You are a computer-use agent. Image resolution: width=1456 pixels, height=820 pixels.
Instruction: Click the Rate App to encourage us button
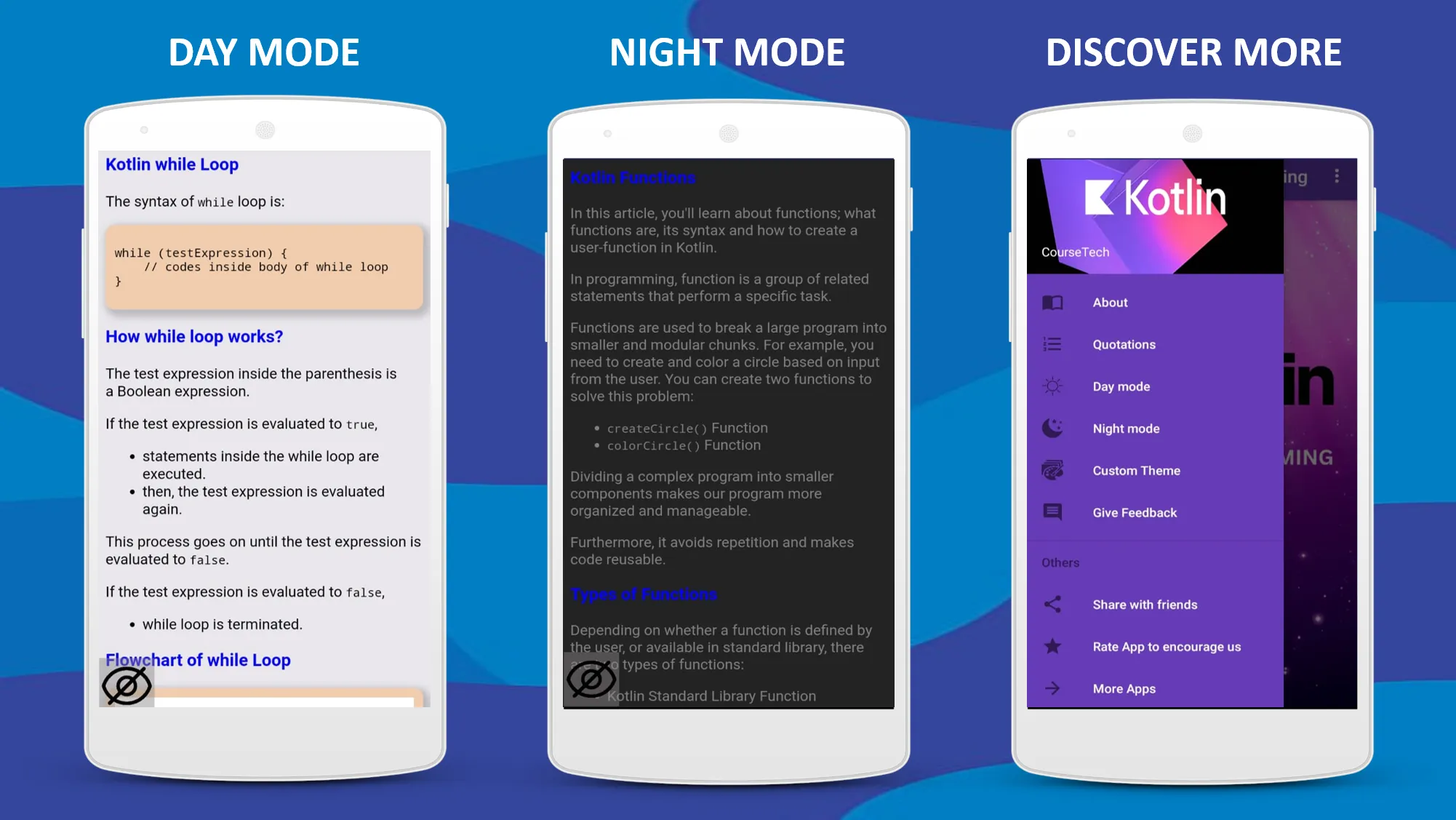pos(1166,646)
